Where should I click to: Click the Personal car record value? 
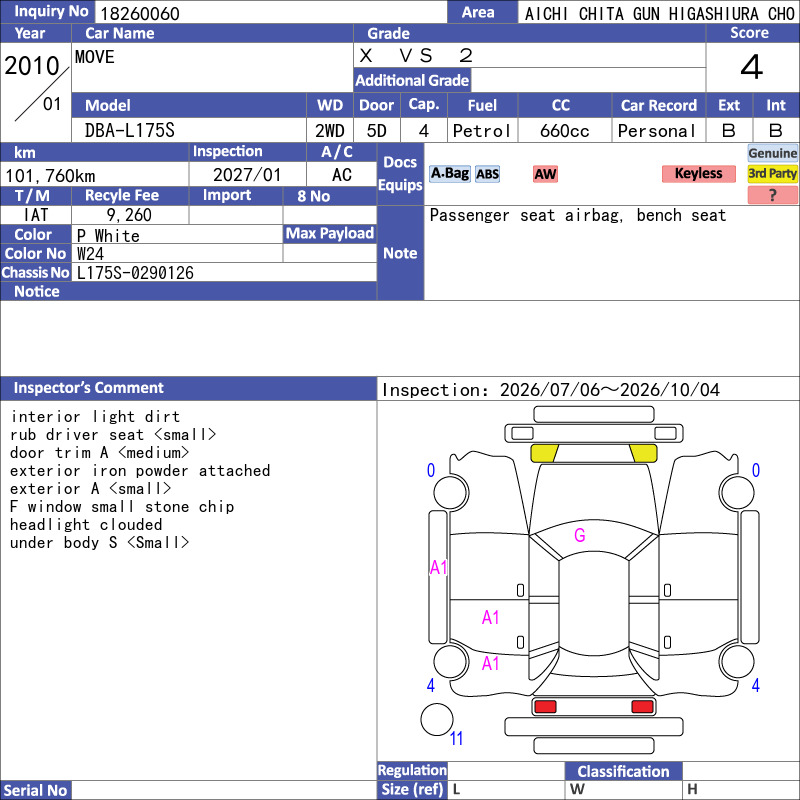[x=657, y=131]
